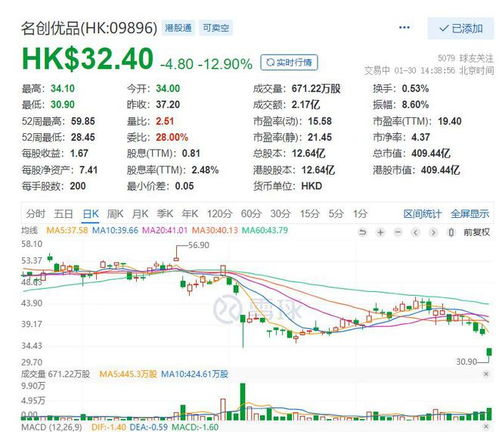
Task: Close the MACD indicator panel
Action: pyautogui.click(x=486, y=426)
